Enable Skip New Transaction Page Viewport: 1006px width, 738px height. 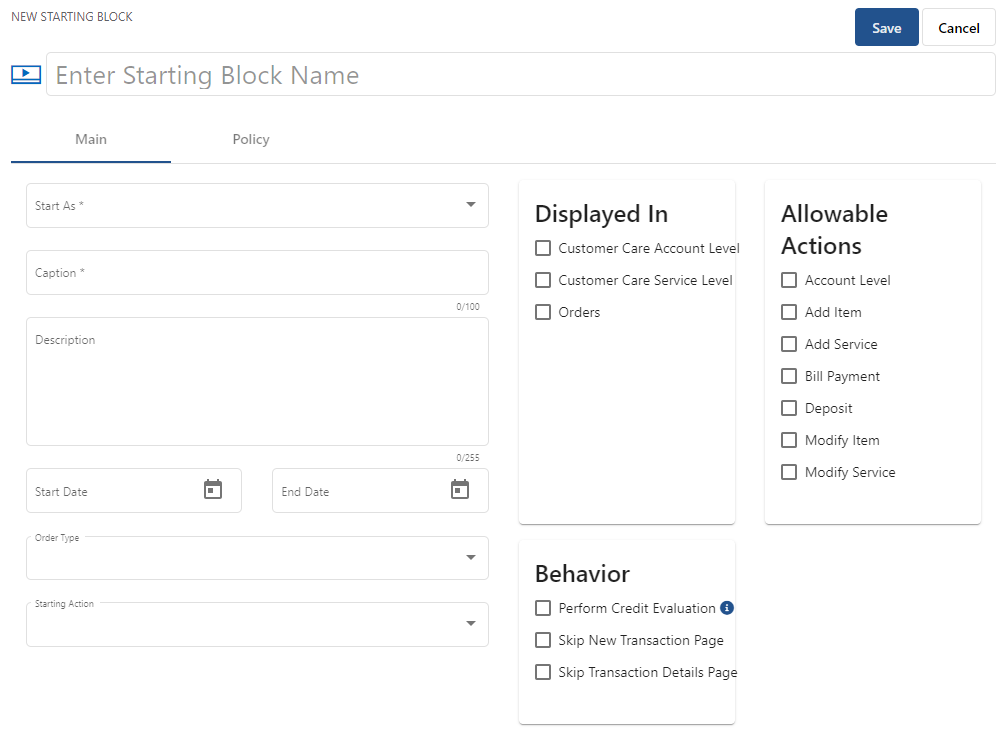(x=543, y=641)
